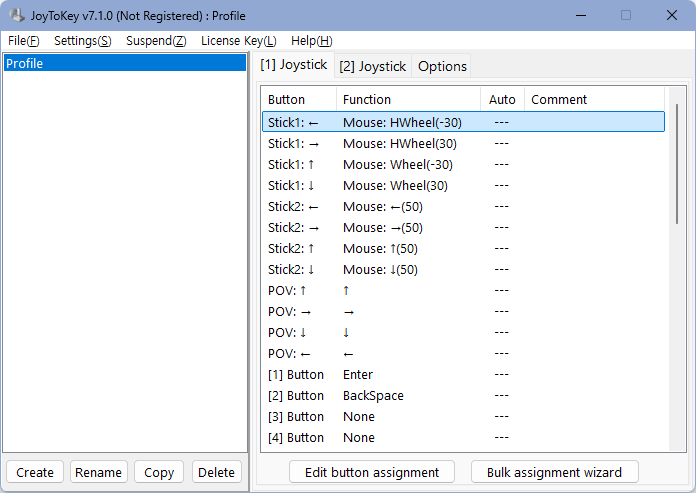Switch to the [2] Joystick tab
The width and height of the screenshot is (696, 493).
pos(372,67)
